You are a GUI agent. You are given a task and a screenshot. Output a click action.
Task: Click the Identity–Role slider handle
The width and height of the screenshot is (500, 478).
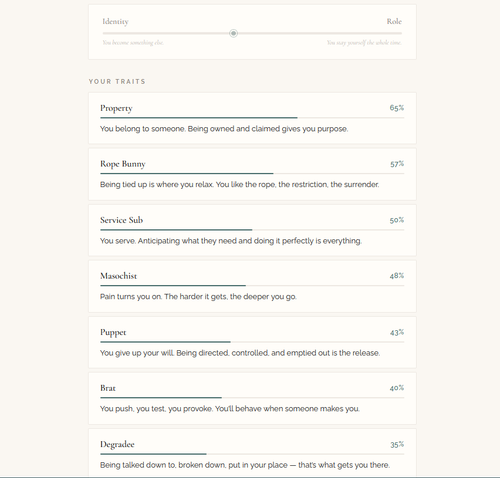coord(233,33)
